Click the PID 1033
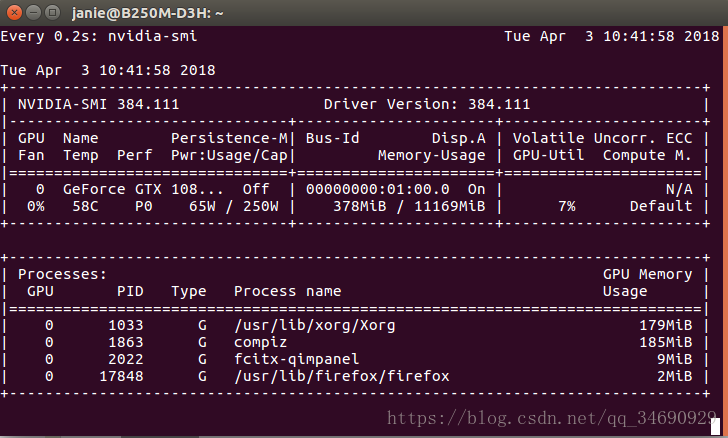The width and height of the screenshot is (728, 438). (125, 325)
